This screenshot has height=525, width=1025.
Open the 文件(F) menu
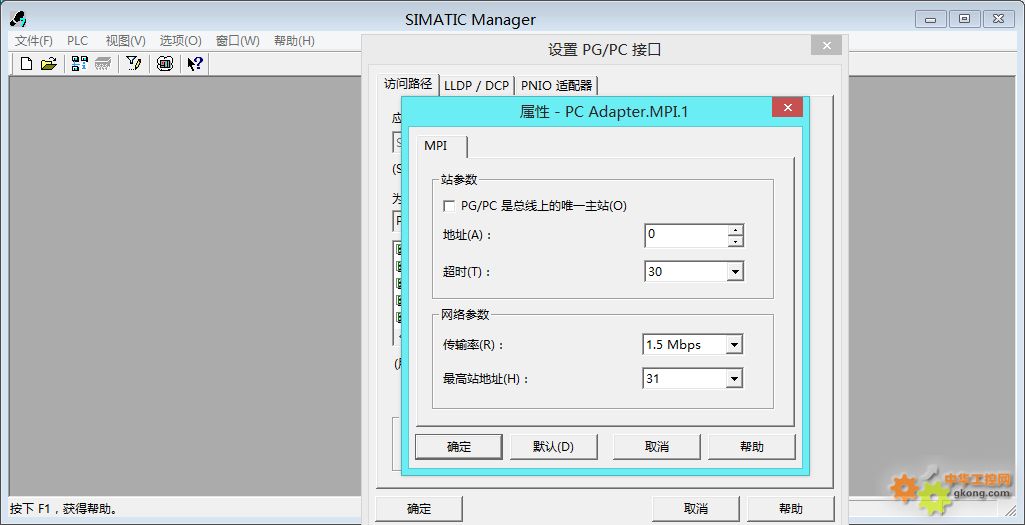pyautogui.click(x=33, y=41)
